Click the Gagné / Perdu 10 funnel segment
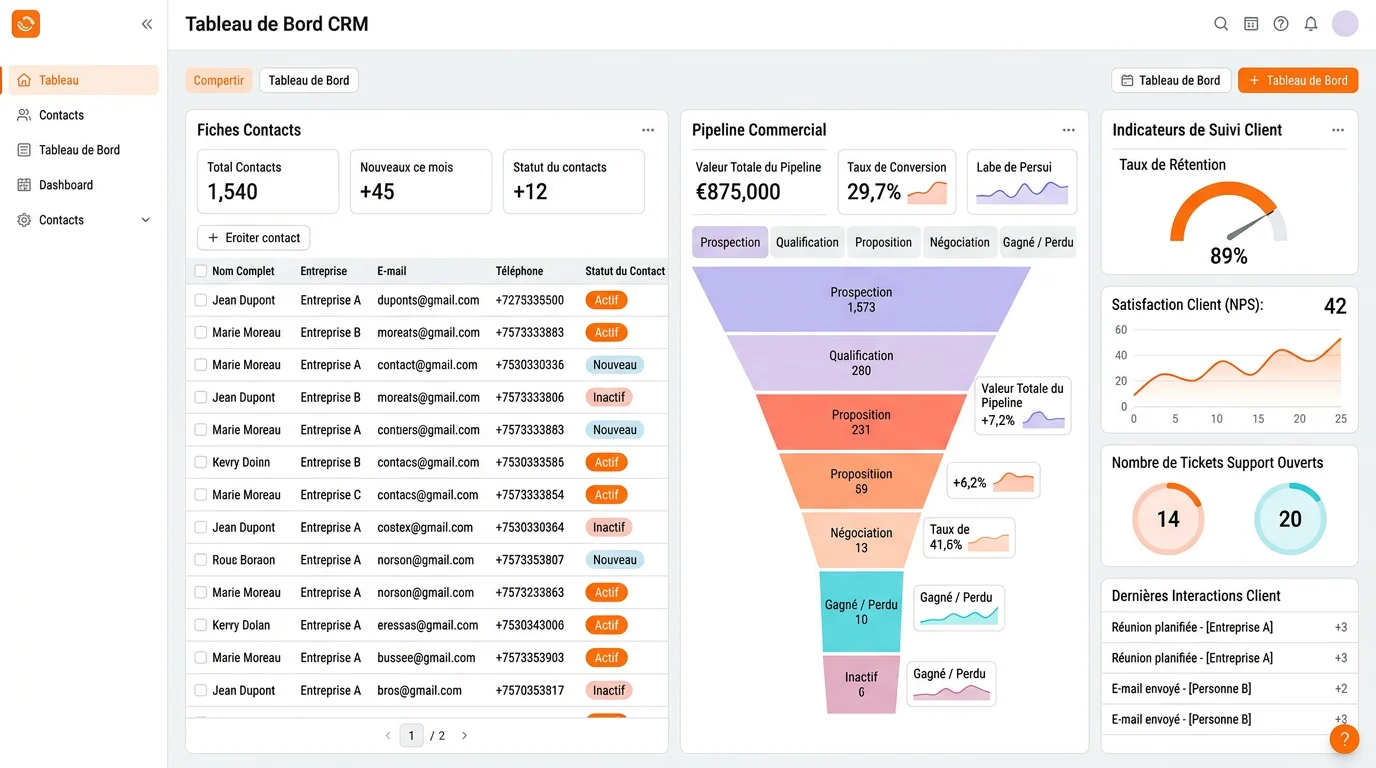 click(861, 611)
